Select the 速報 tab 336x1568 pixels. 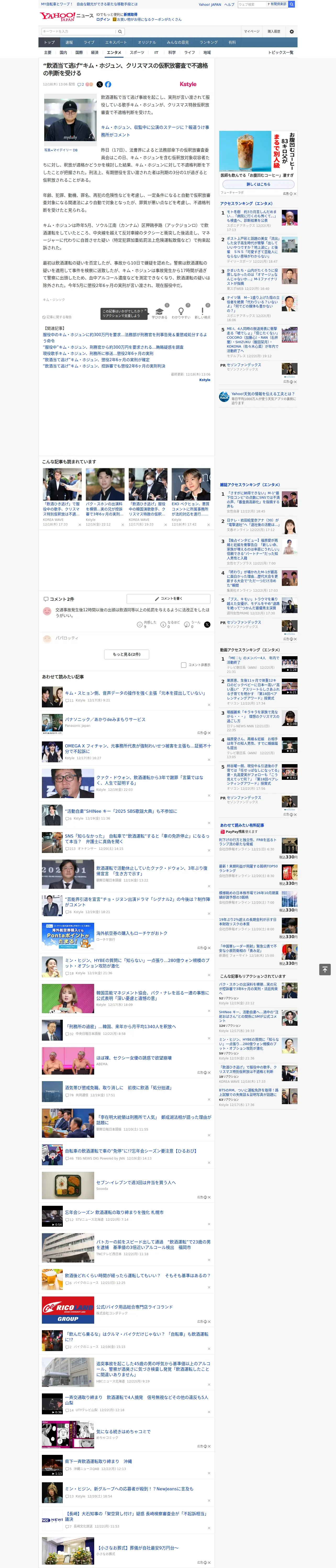(69, 42)
